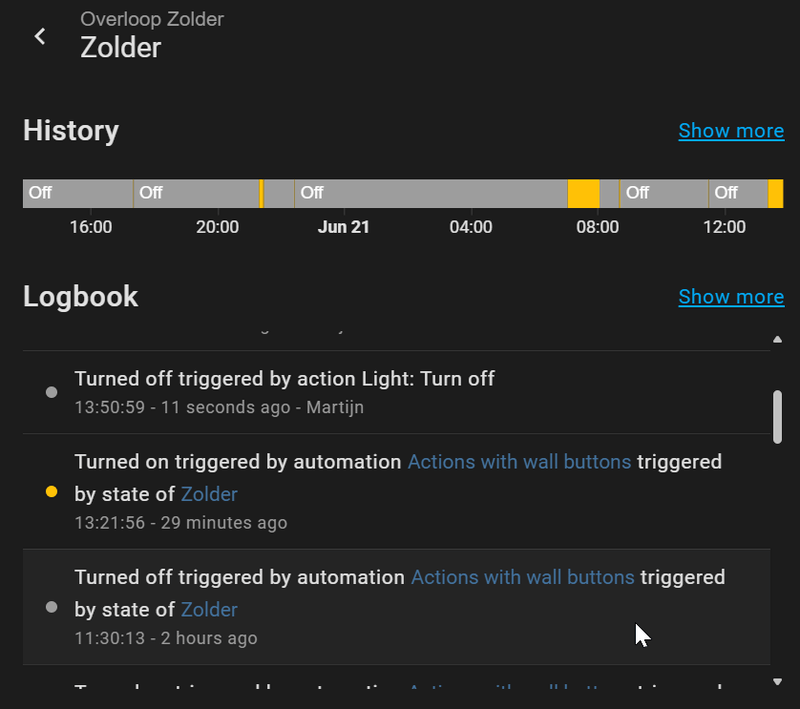Select the first Off segment in the history bar
The image size is (800, 709).
(x=75, y=192)
